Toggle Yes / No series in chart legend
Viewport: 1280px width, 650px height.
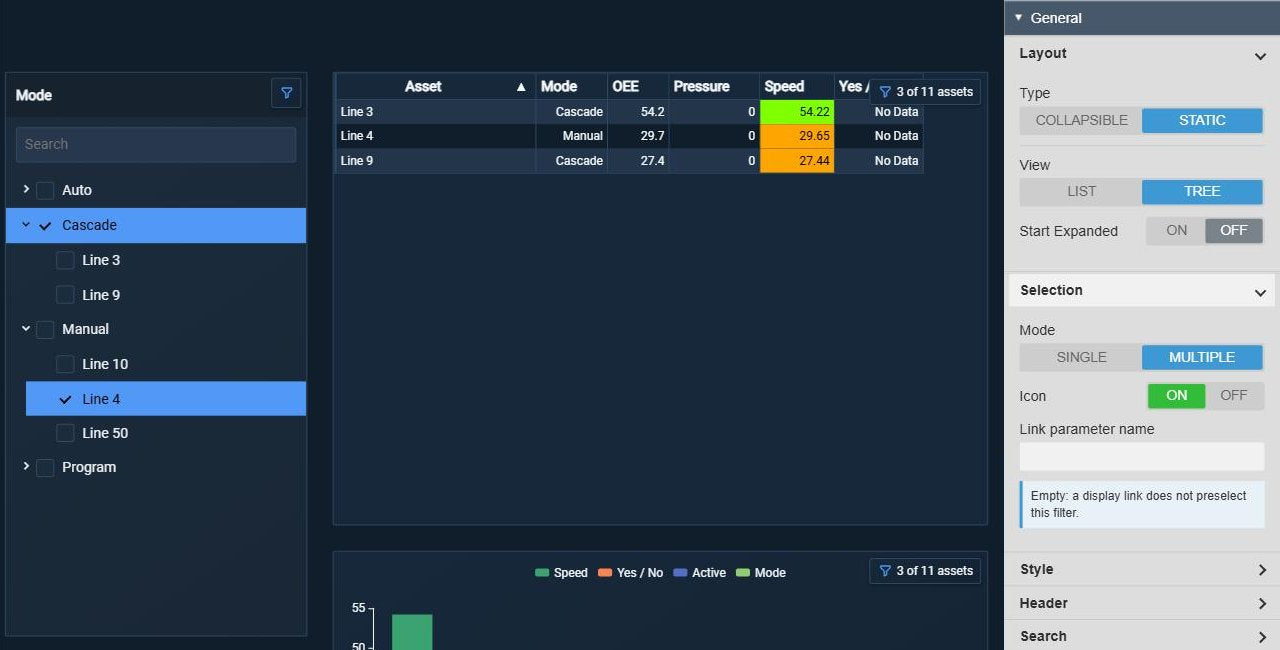pyautogui.click(x=630, y=573)
